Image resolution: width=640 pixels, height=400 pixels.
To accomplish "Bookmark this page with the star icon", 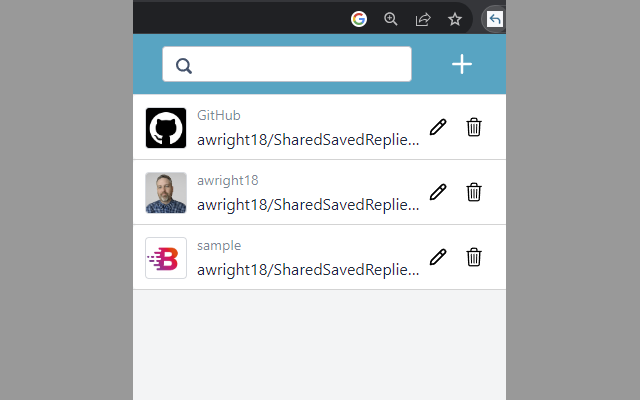I will (455, 19).
